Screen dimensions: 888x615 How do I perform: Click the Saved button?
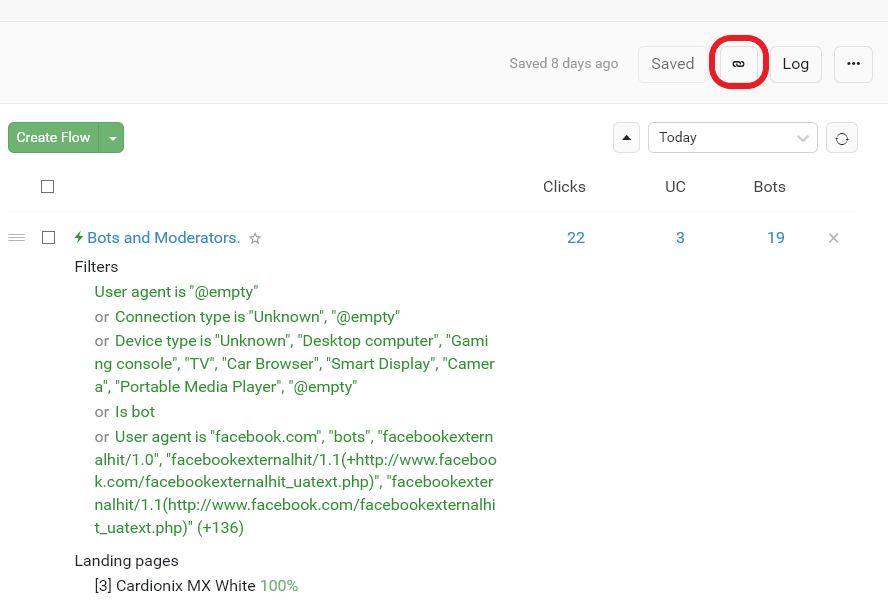pyautogui.click(x=672, y=63)
